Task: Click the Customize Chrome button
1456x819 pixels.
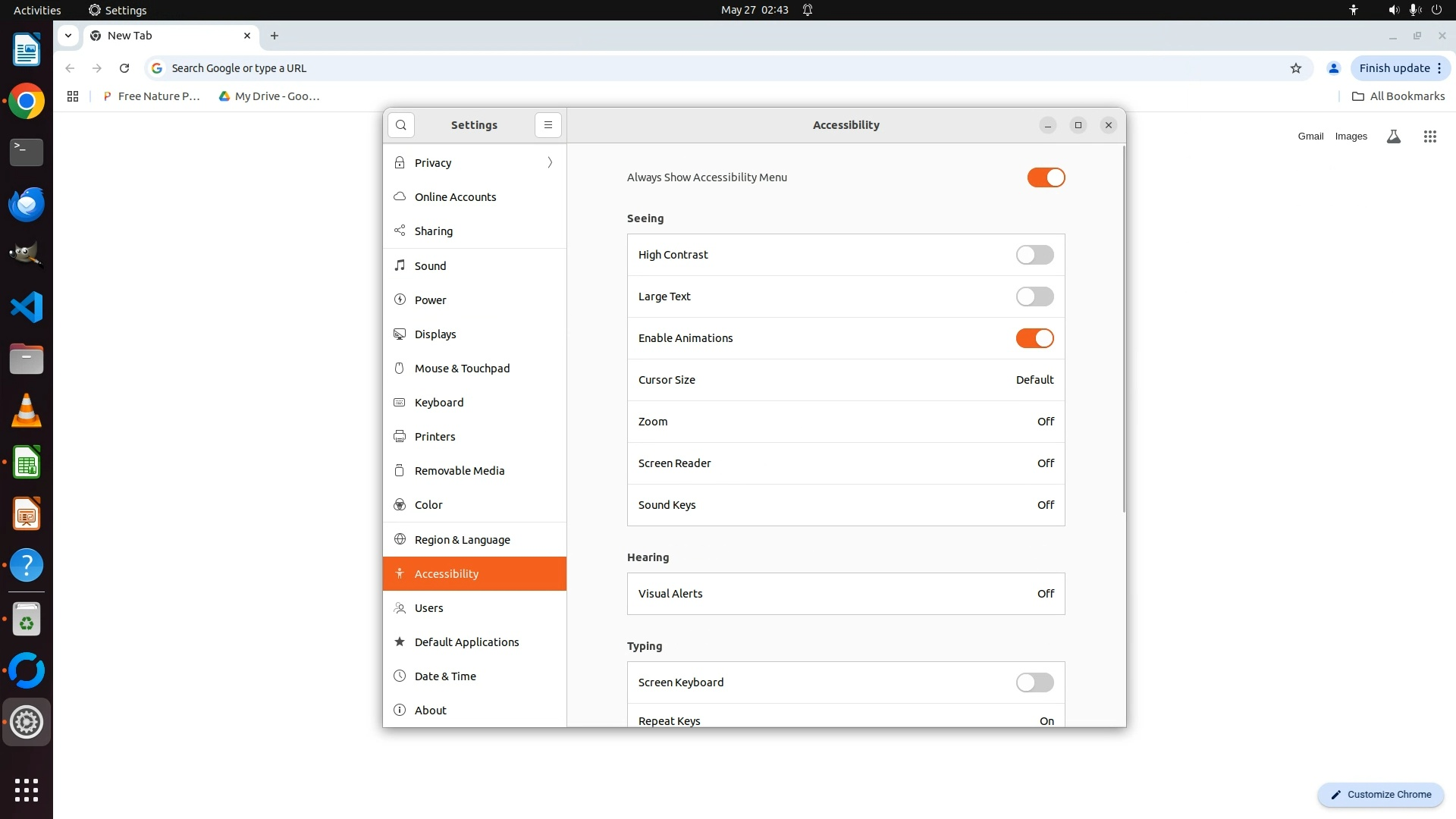Action: (x=1380, y=795)
